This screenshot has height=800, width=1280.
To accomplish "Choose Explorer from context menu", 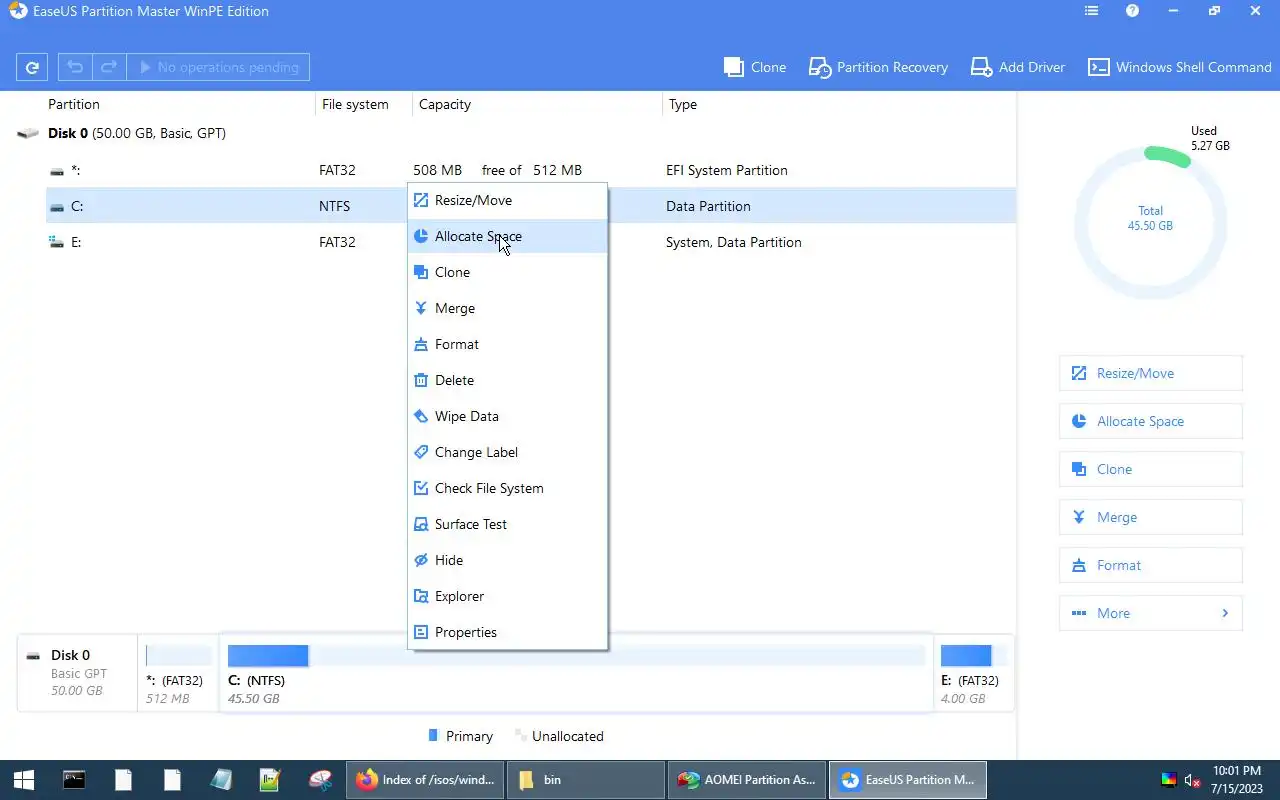I will coord(507,596).
